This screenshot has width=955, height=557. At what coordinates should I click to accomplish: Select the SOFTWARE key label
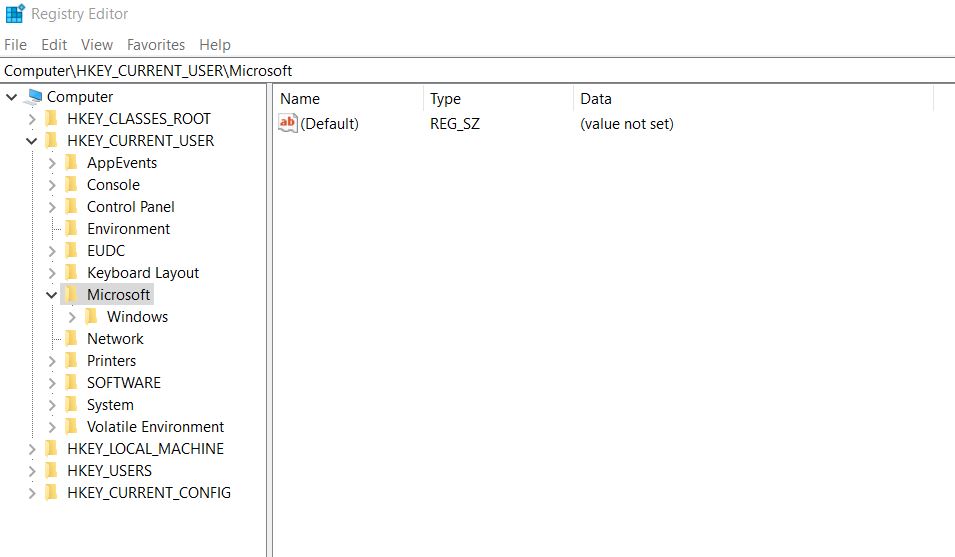(x=124, y=383)
